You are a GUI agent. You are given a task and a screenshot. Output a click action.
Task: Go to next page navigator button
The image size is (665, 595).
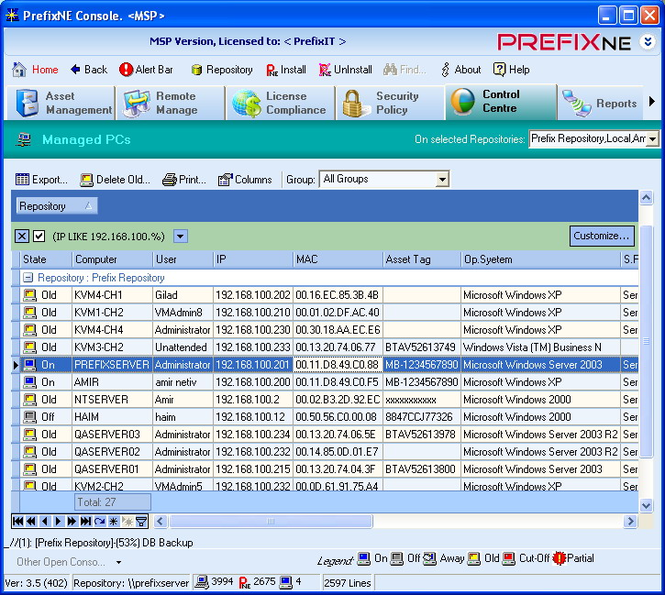72,521
